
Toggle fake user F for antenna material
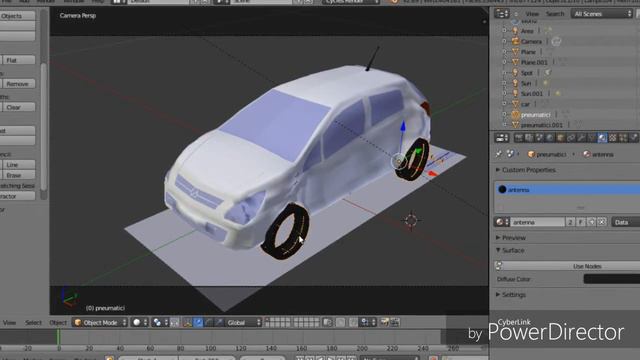pyautogui.click(x=581, y=222)
